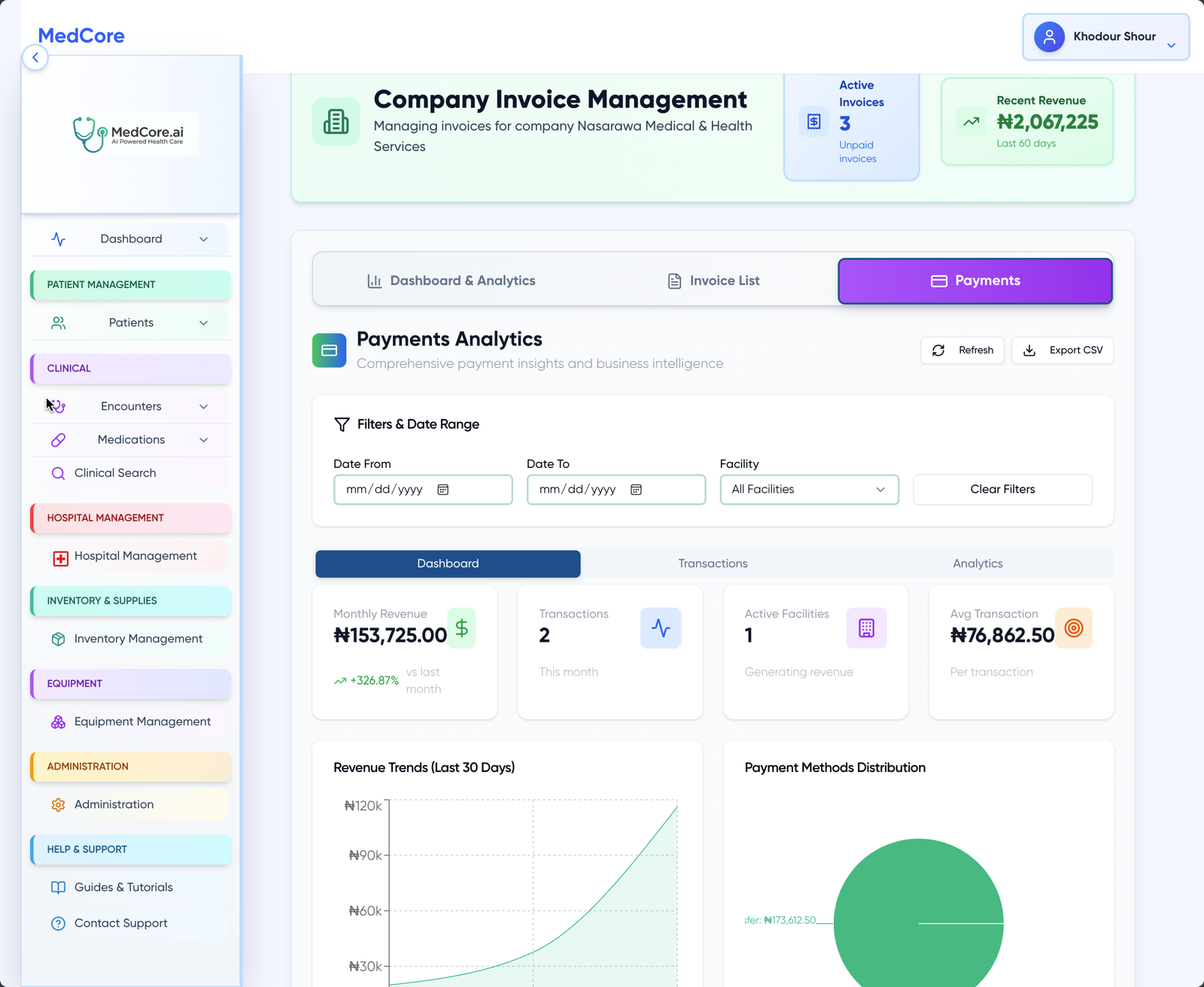Collapse the sidebar with the back arrow
The width and height of the screenshot is (1204, 987).
pos(35,57)
